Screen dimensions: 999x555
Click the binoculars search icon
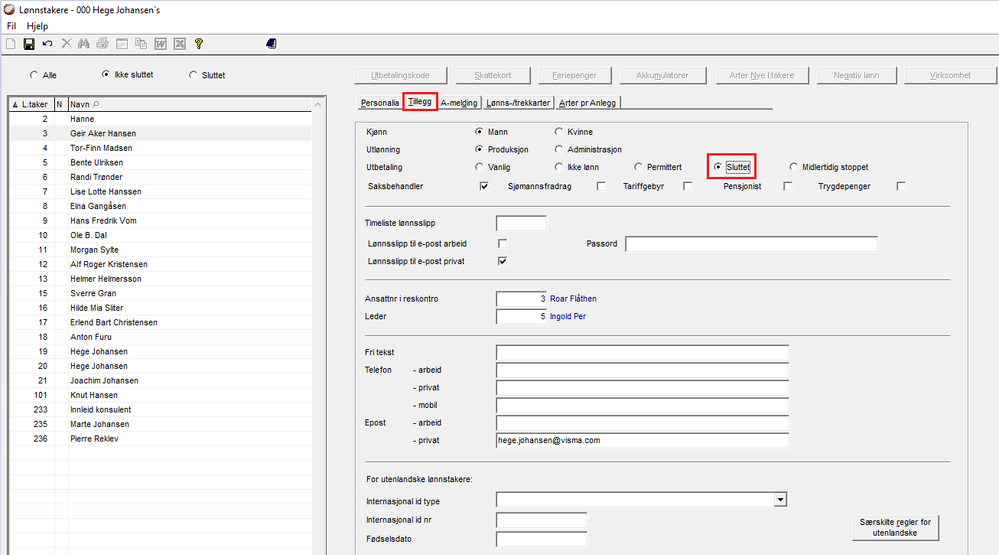point(84,44)
